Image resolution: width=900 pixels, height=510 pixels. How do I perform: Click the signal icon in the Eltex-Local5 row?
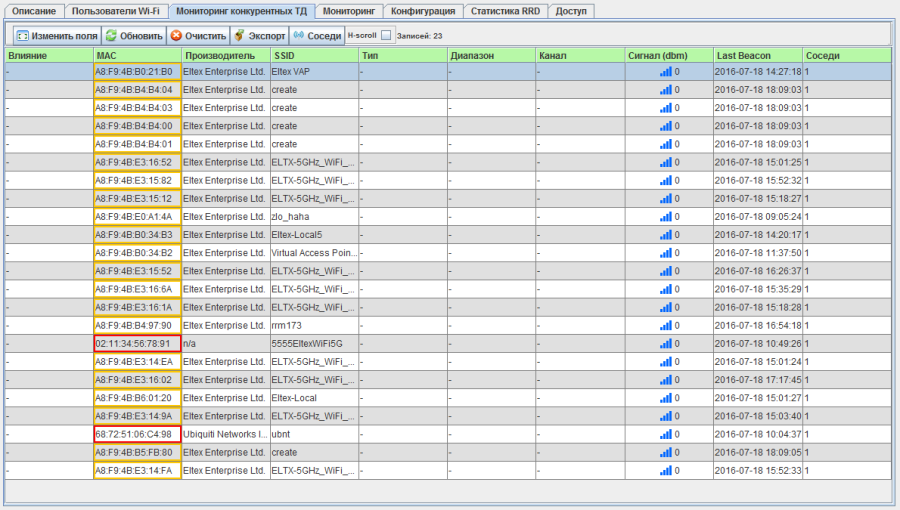pos(665,235)
